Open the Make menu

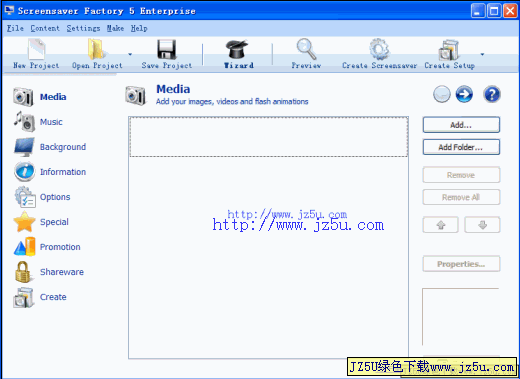pyautogui.click(x=115, y=28)
